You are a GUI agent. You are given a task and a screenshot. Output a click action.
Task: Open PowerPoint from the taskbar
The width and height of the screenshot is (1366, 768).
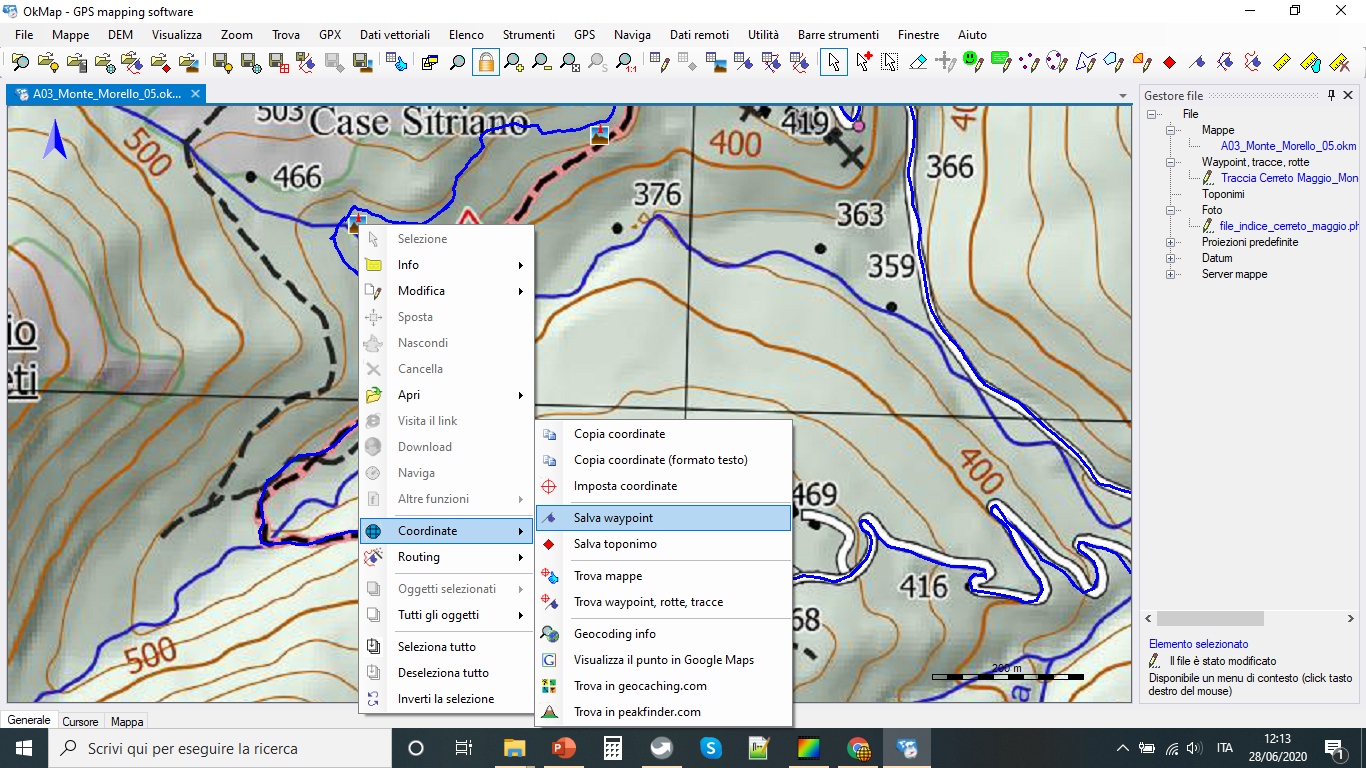[x=564, y=748]
